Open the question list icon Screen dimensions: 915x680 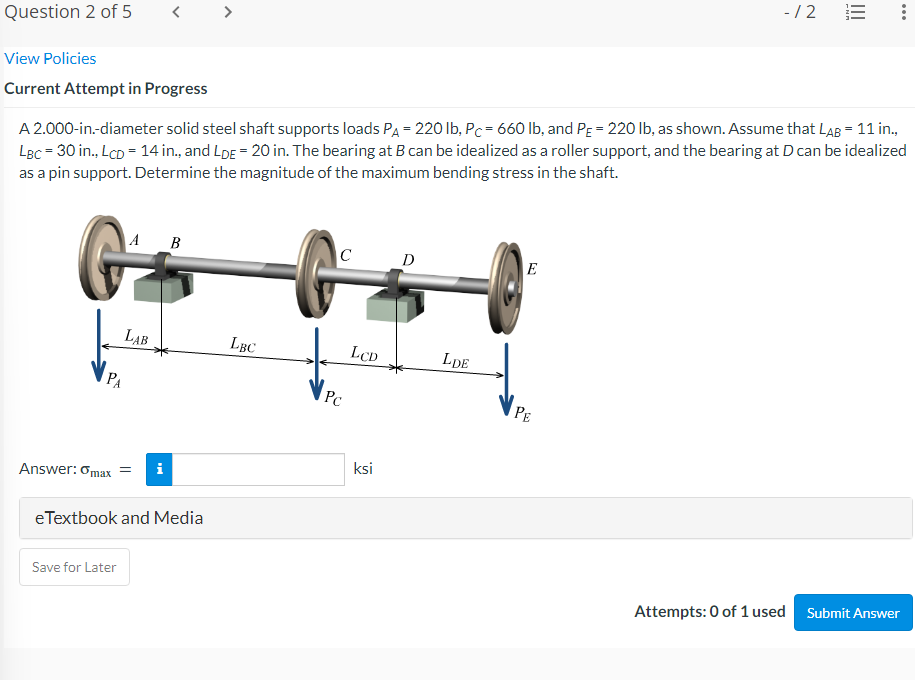(855, 12)
